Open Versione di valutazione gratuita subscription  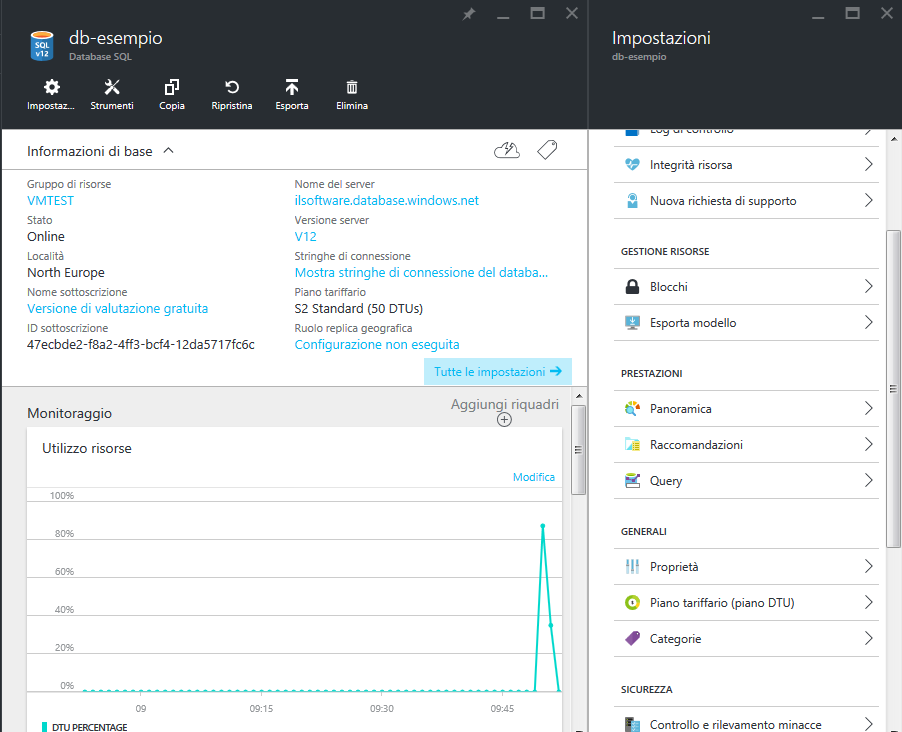pyautogui.click(x=117, y=308)
